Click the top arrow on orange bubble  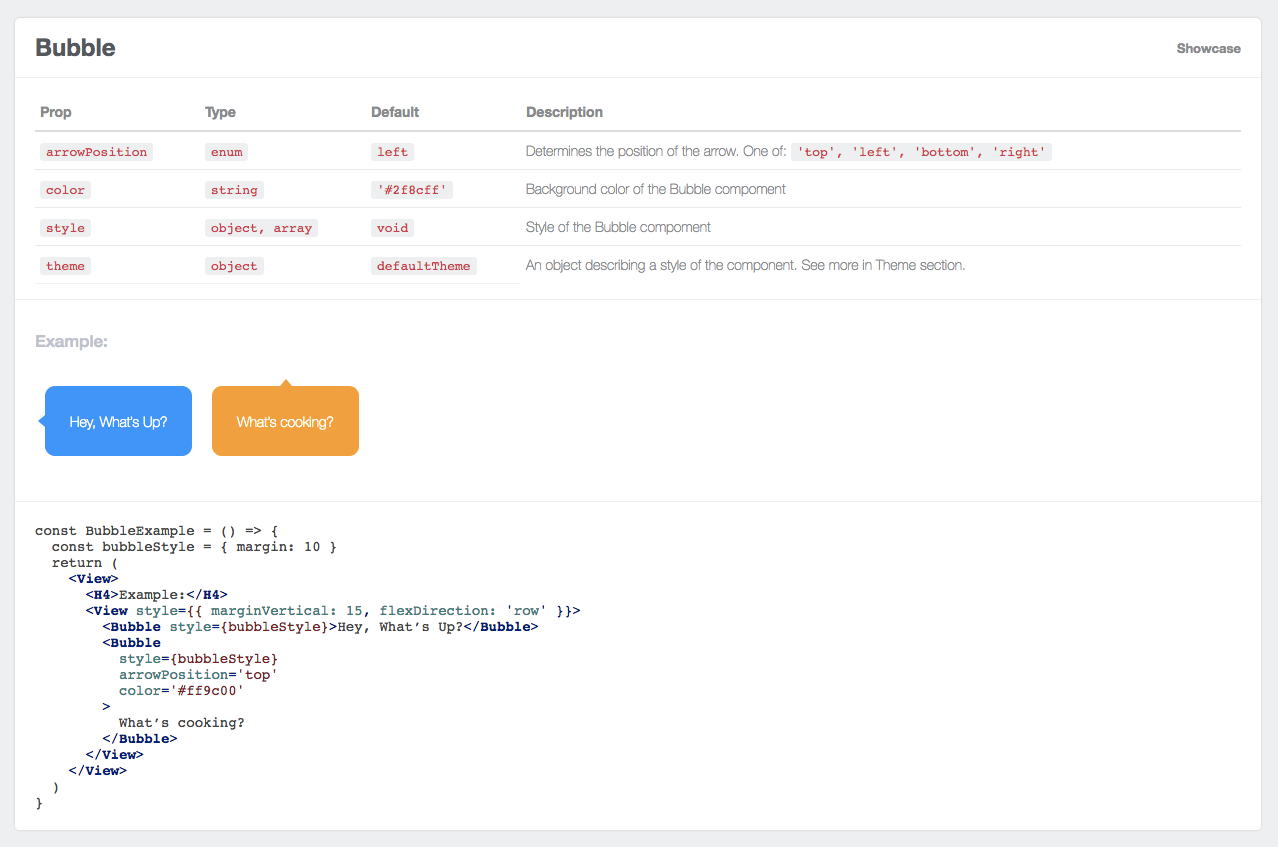click(x=285, y=383)
